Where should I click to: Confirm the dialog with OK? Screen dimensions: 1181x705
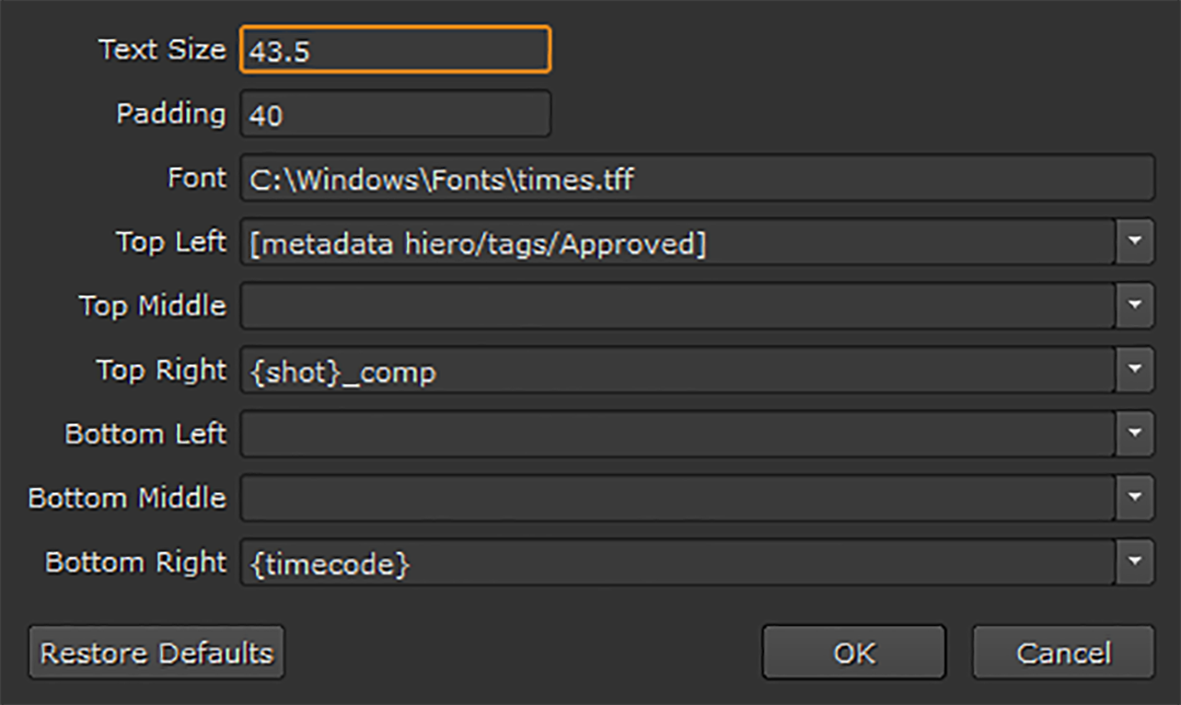tap(853, 653)
